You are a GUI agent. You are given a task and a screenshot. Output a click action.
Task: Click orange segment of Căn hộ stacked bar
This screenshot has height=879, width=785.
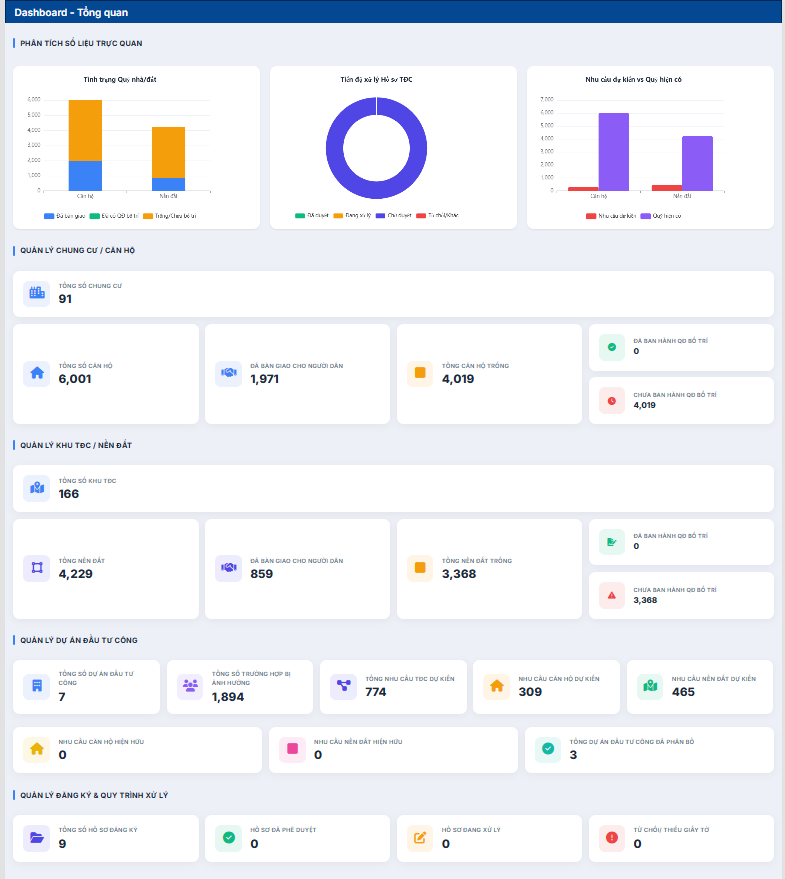[x=85, y=131]
